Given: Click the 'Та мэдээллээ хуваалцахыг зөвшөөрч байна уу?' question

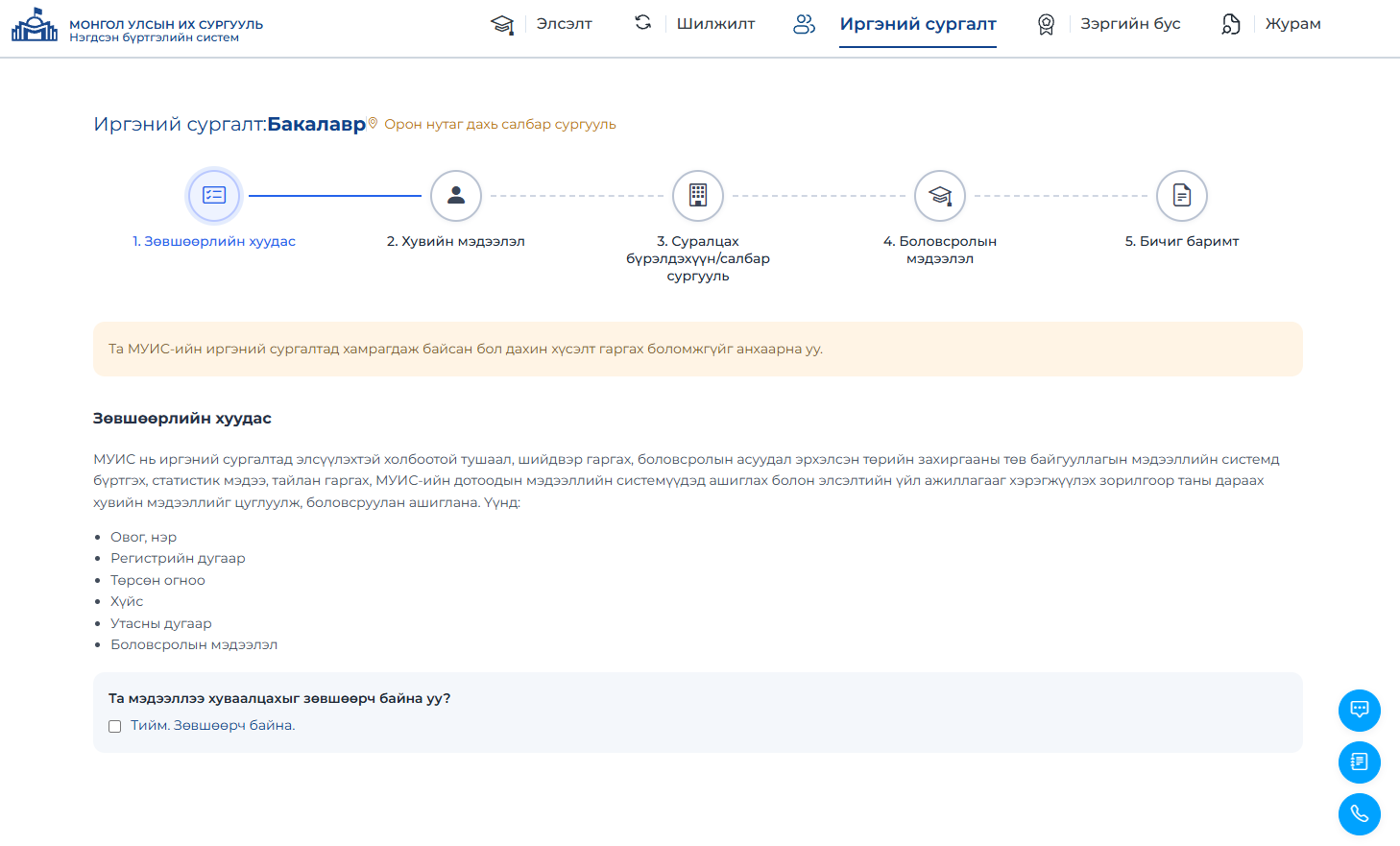Looking at the screenshot, I should 279,698.
